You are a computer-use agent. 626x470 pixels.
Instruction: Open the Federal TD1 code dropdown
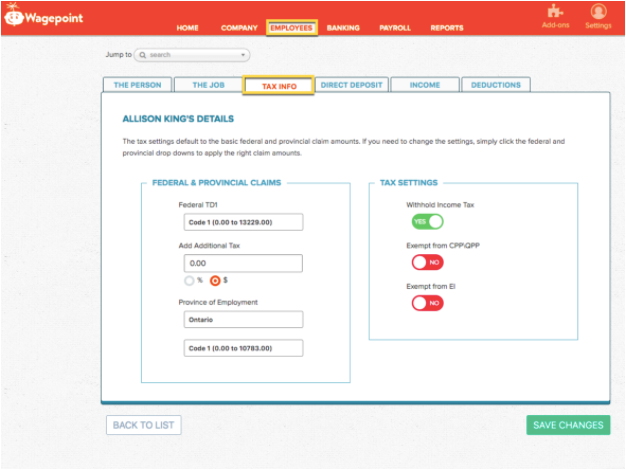point(243,222)
